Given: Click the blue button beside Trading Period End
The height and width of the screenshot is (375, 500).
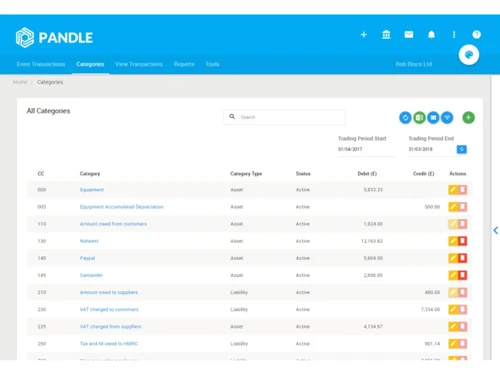Looking at the screenshot, I should [462, 149].
